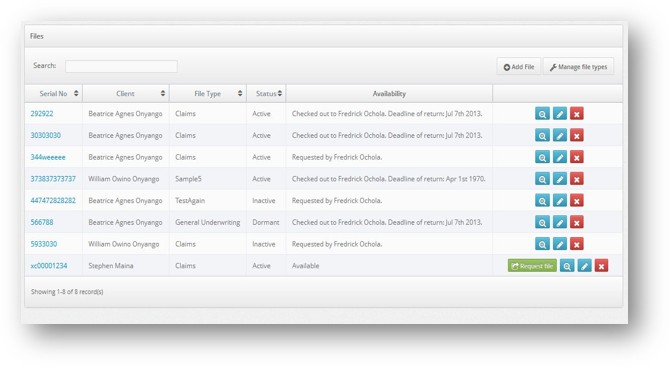The image size is (670, 366).
Task: Open serial number link 292922
Action: [42, 114]
